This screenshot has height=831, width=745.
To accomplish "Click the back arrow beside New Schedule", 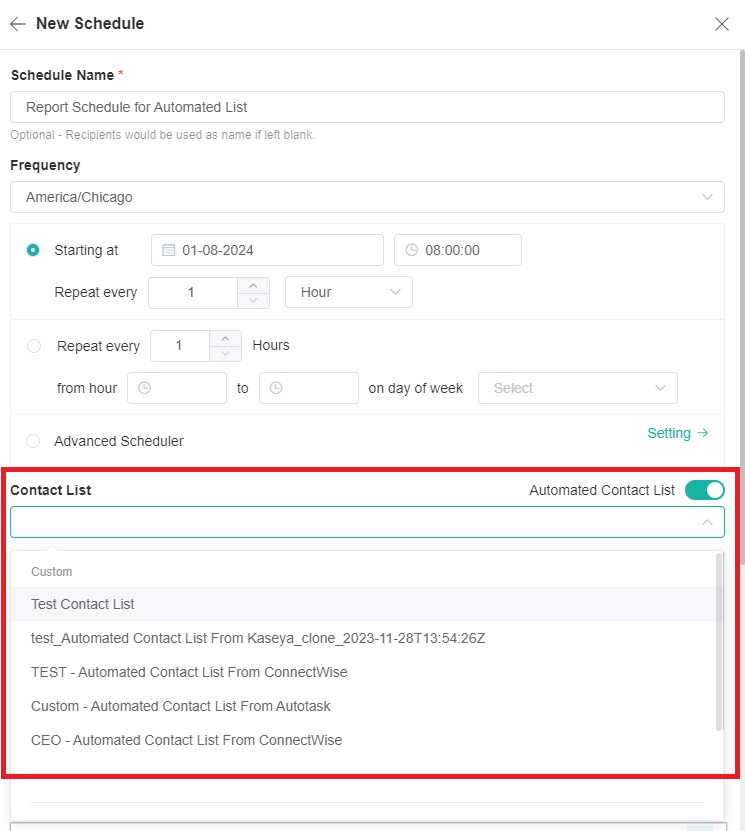I will click(19, 23).
